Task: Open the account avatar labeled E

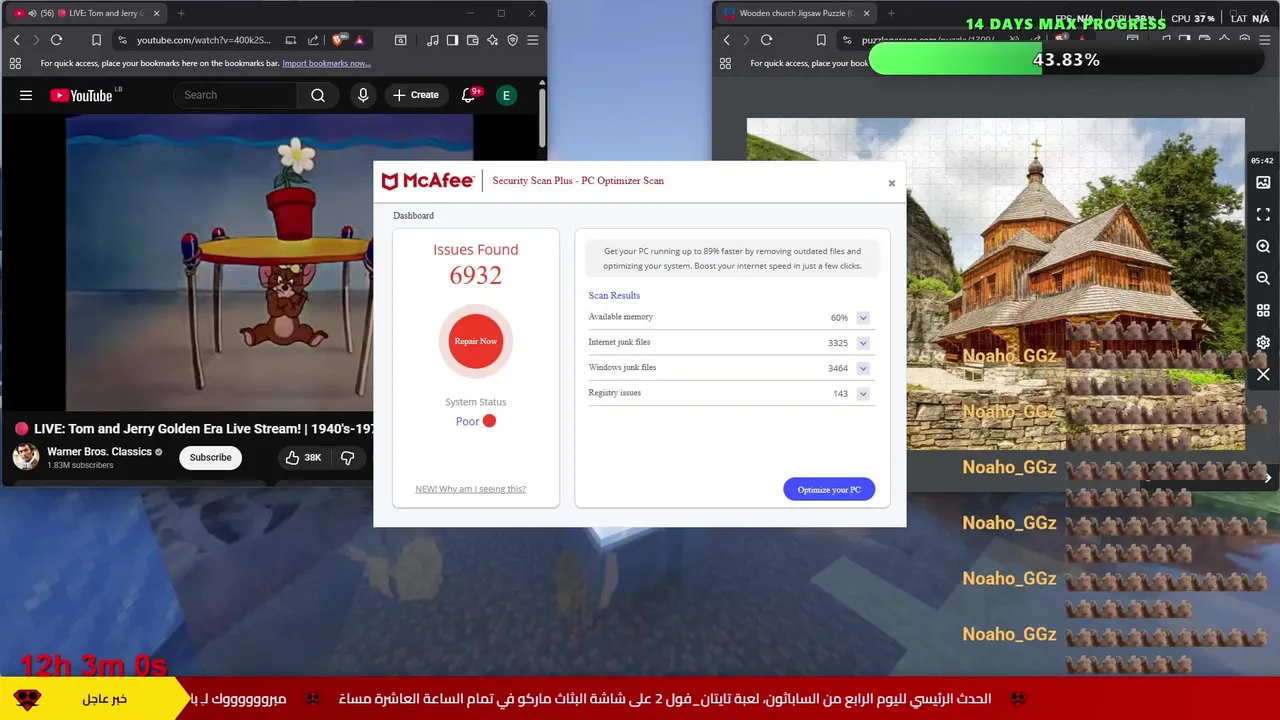Action: coord(506,95)
